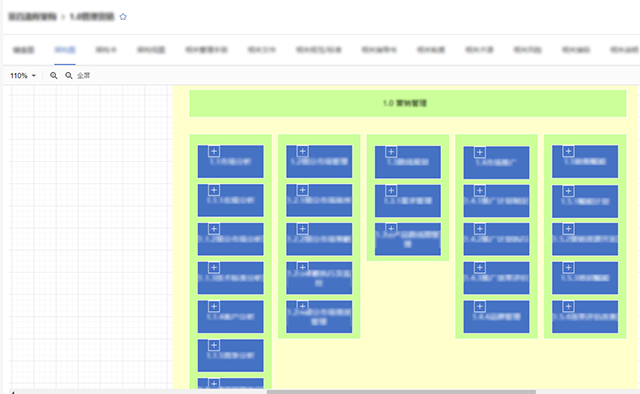Expand the 1.4.2 block plus icon

pyautogui.click(x=480, y=229)
